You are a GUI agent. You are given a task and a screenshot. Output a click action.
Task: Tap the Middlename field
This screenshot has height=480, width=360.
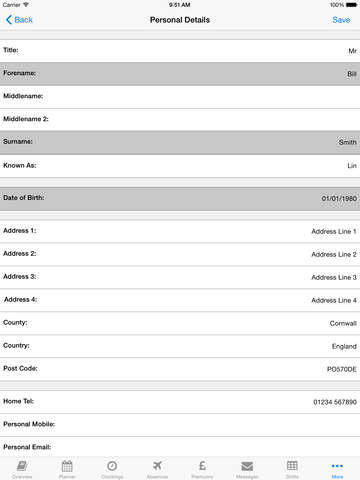[180, 97]
